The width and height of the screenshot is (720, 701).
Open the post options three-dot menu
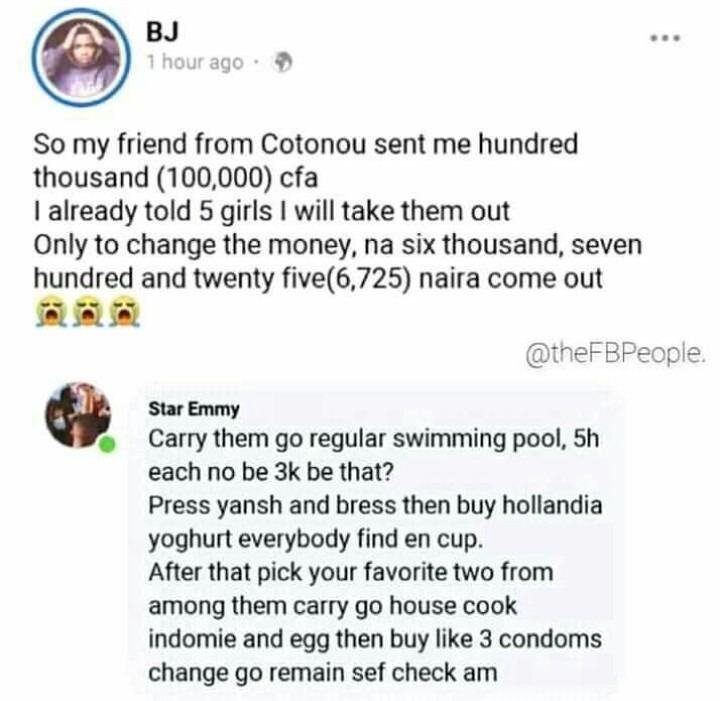tap(665, 39)
